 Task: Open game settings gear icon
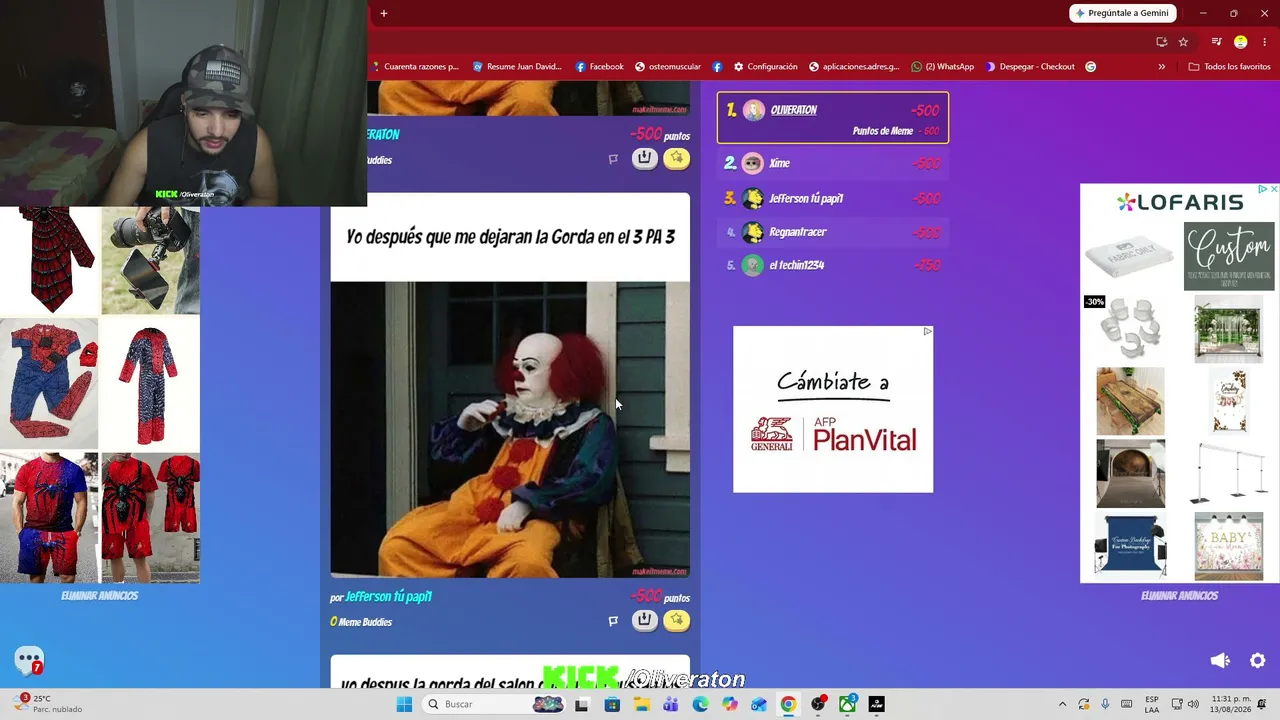coord(1258,660)
